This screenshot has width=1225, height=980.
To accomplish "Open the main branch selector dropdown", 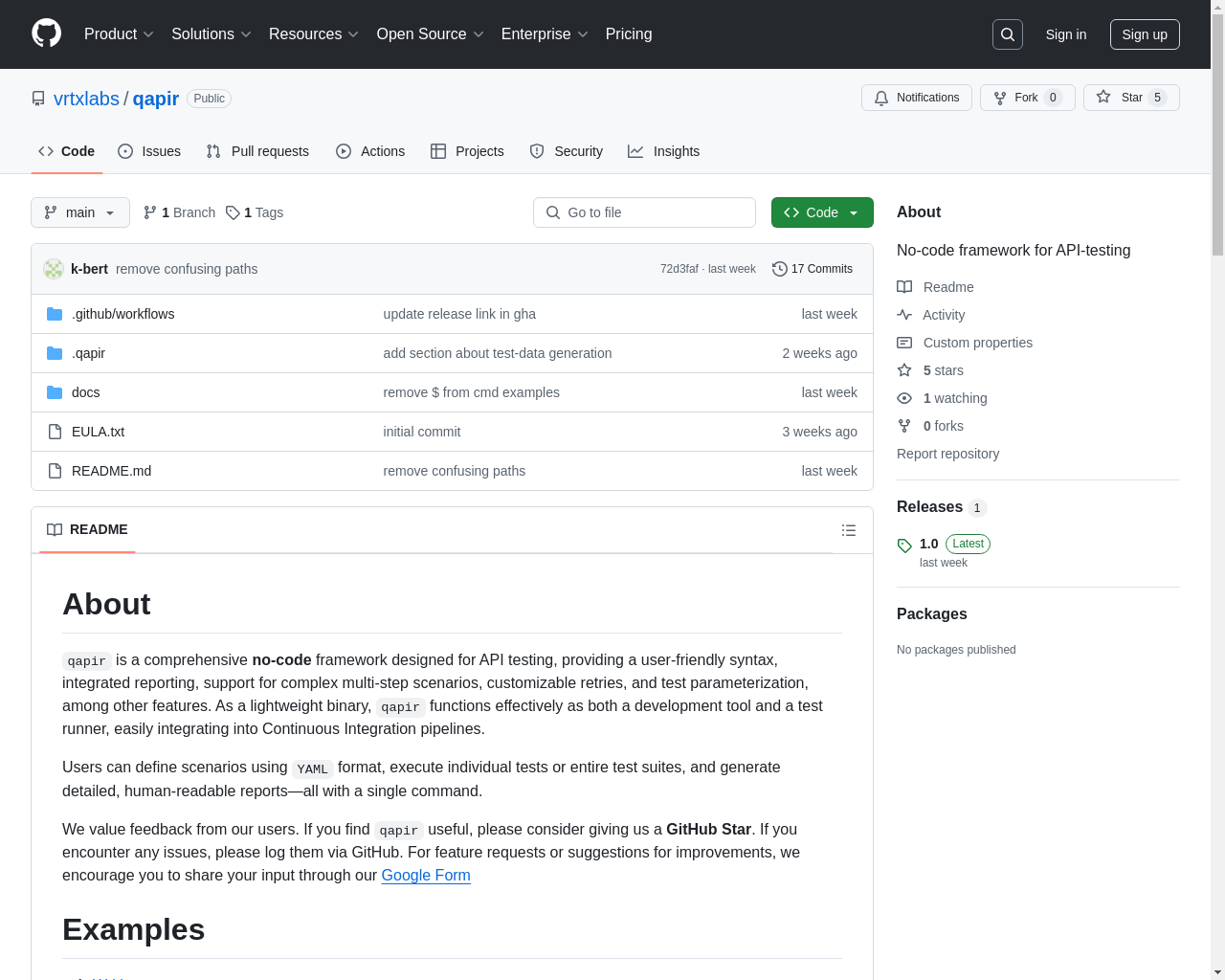I will 80,212.
